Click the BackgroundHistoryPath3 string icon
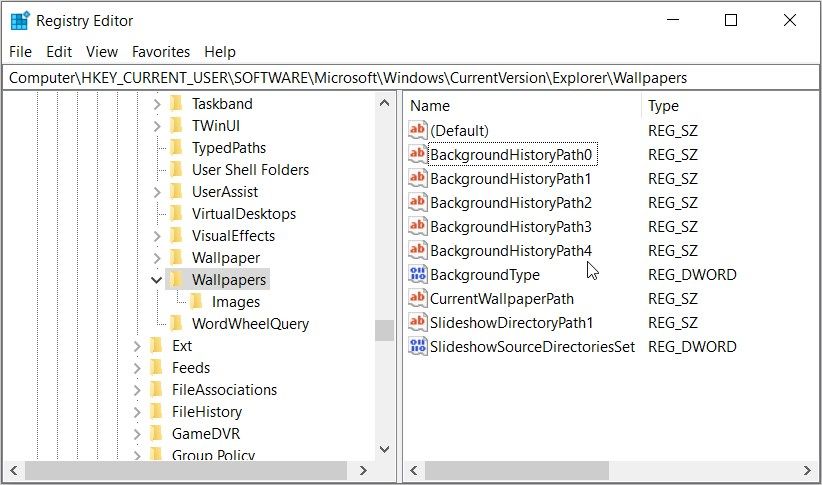 coord(418,227)
